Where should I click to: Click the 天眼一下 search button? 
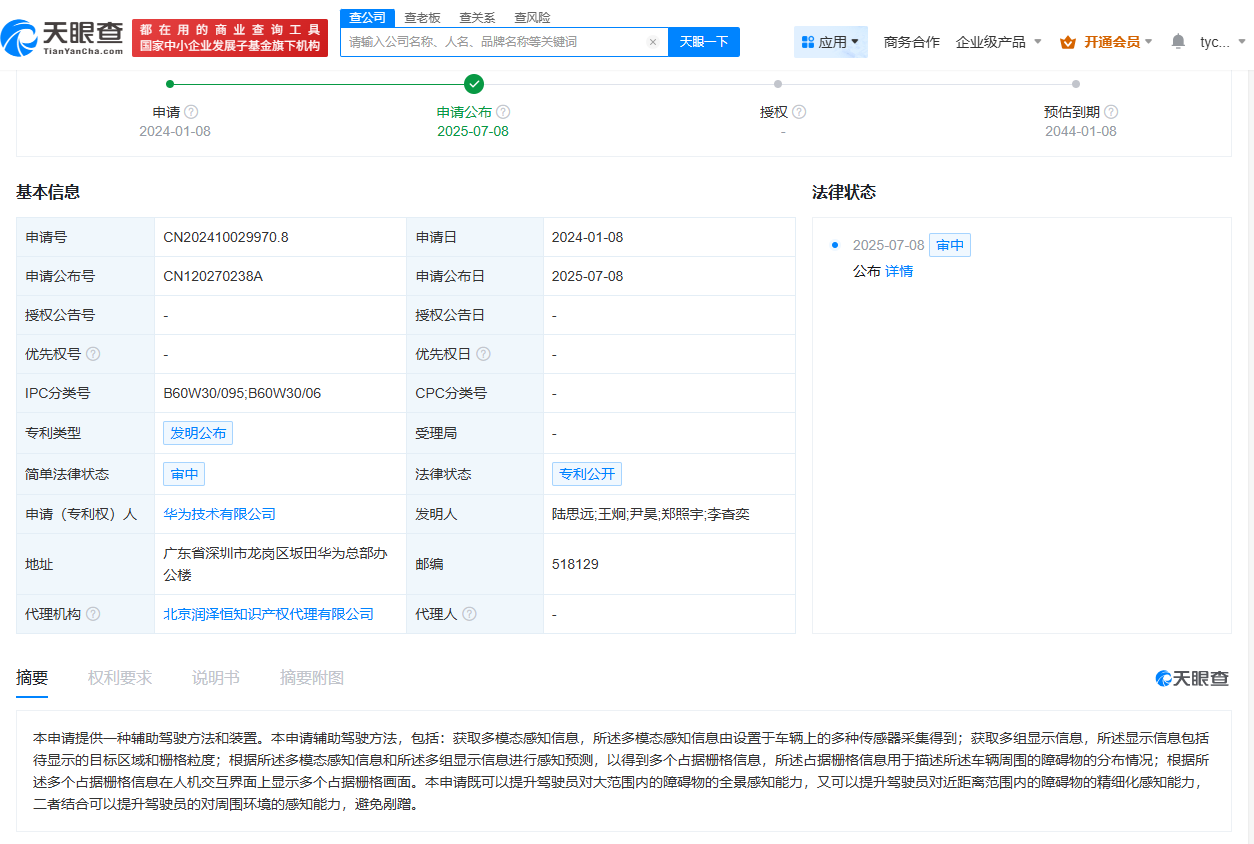[704, 42]
